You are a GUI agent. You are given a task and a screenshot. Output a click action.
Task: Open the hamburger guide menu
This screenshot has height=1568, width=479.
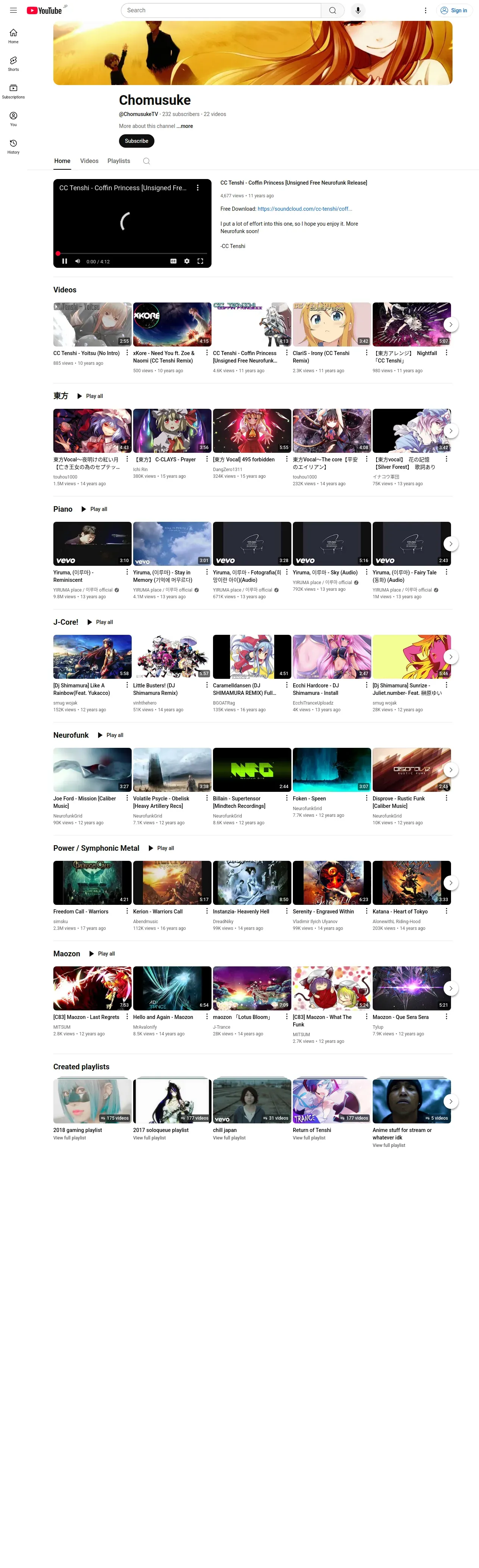click(x=13, y=10)
